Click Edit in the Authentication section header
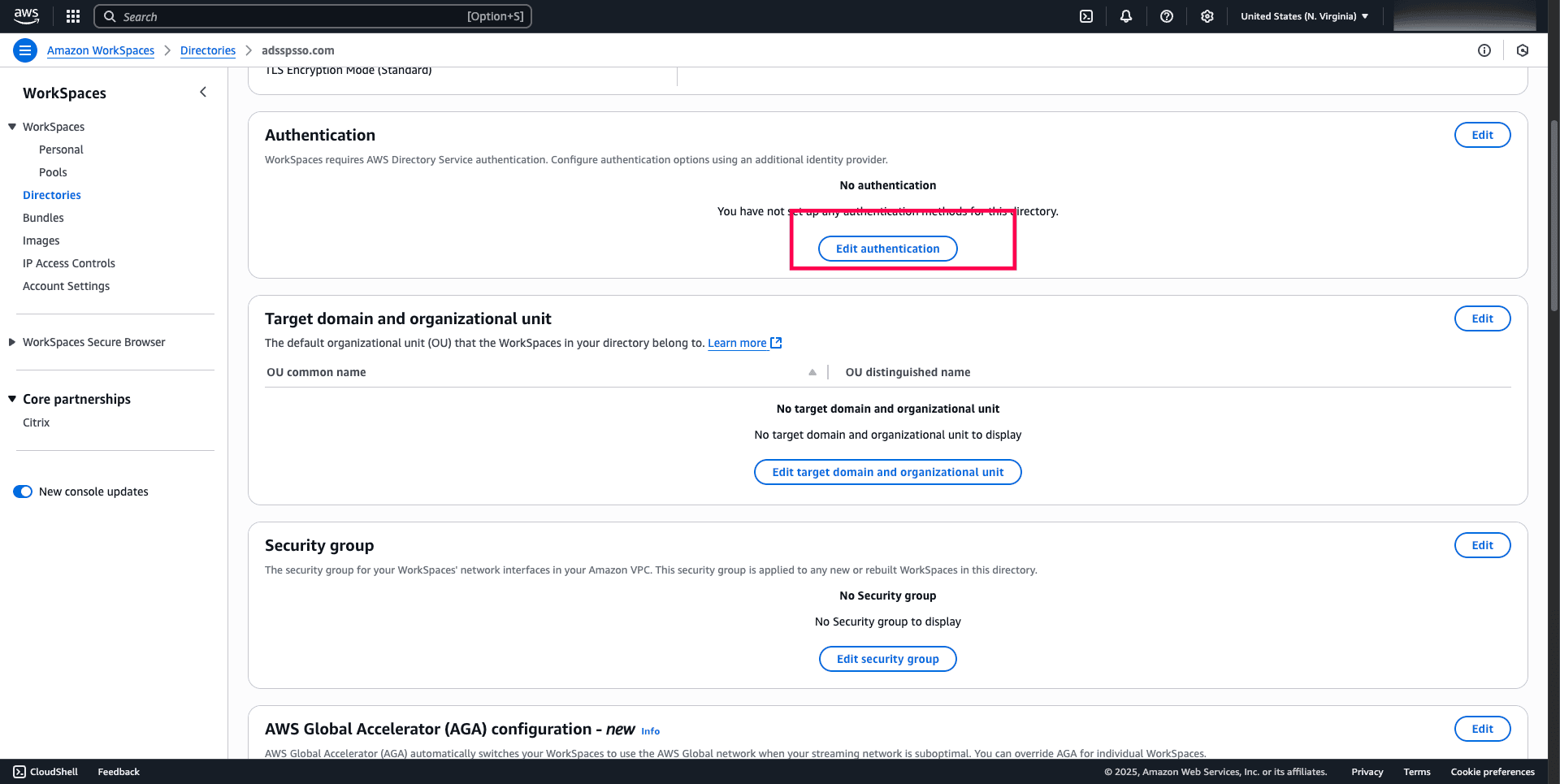This screenshot has width=1560, height=784. (1482, 135)
